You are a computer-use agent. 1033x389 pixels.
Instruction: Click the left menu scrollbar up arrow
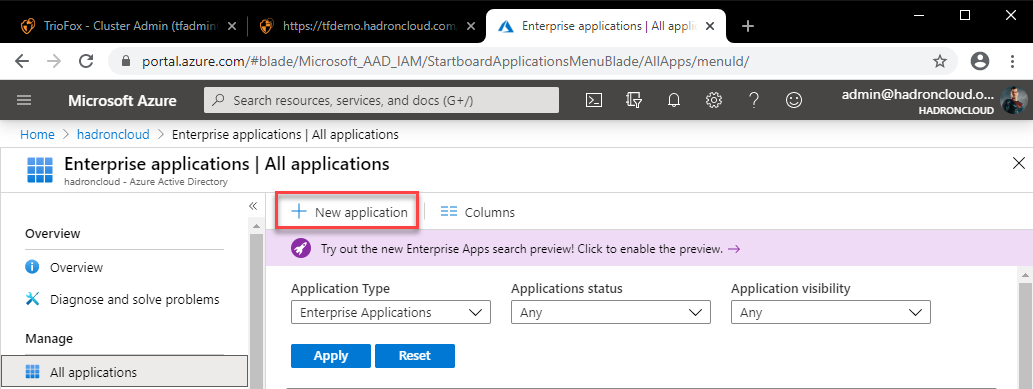[x=256, y=225]
